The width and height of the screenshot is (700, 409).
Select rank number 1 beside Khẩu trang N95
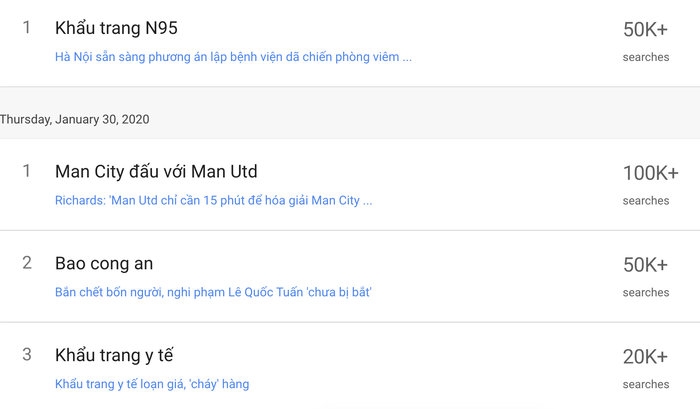27,28
